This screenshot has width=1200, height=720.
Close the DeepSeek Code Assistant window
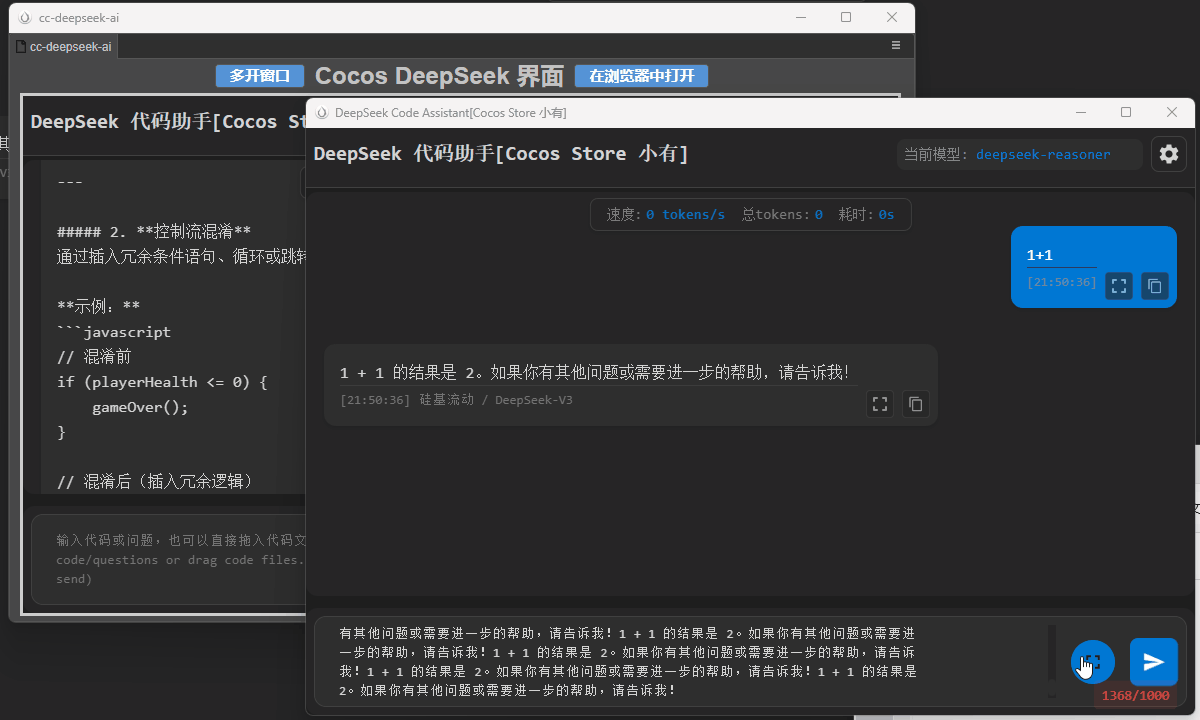(1172, 113)
